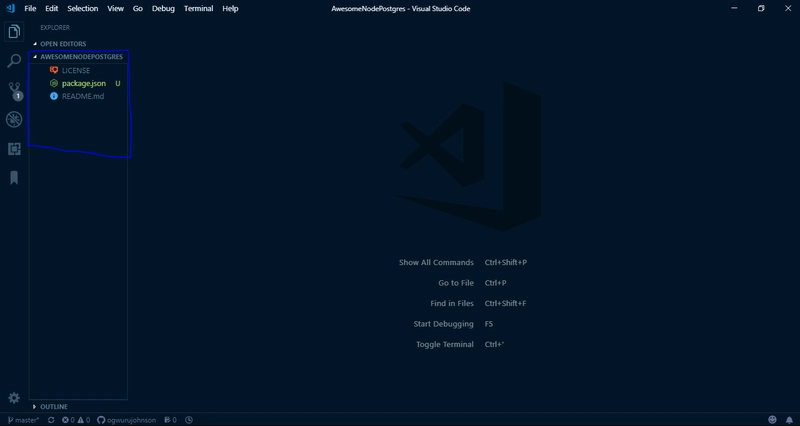
Task: Open the Terminal menu
Action: coord(198,8)
